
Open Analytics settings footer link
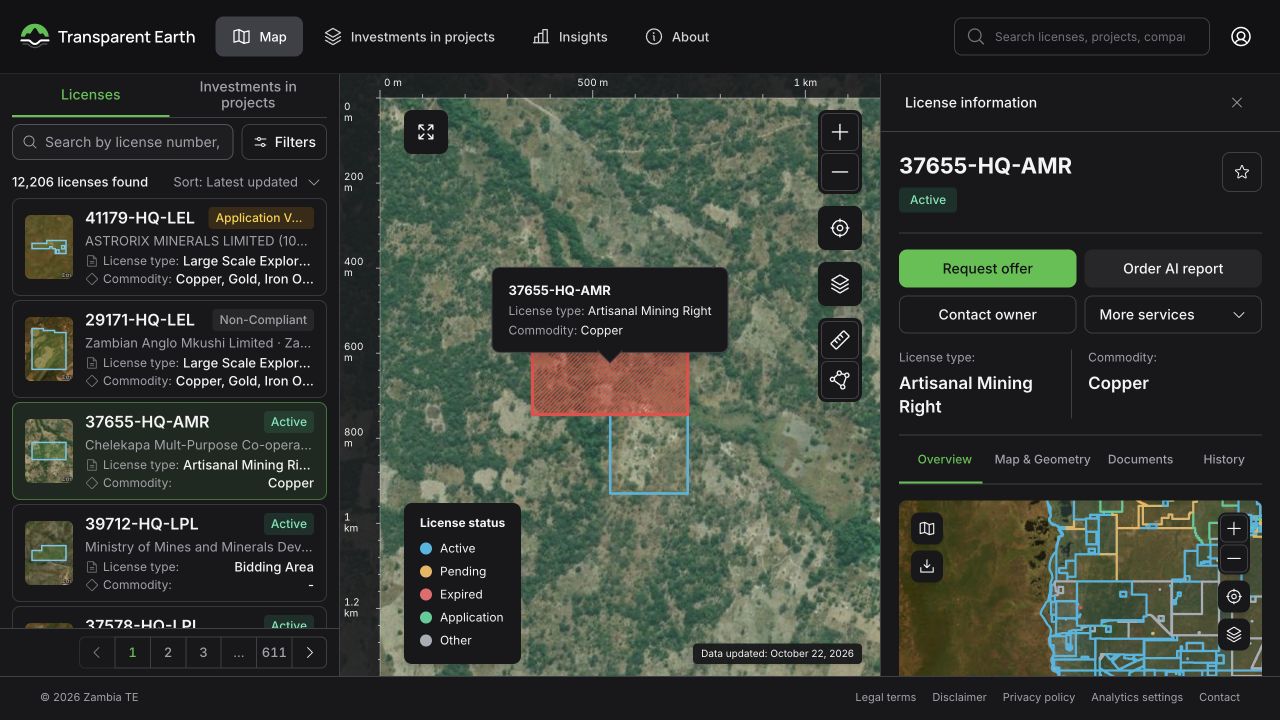tap(1137, 697)
